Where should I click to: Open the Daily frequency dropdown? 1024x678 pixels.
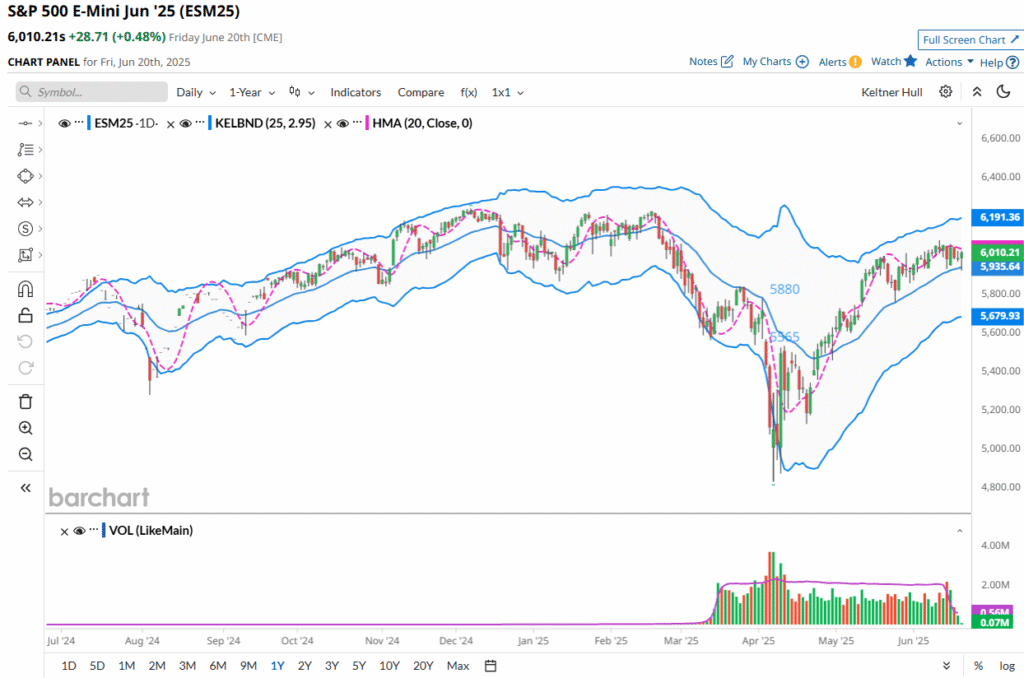(196, 92)
